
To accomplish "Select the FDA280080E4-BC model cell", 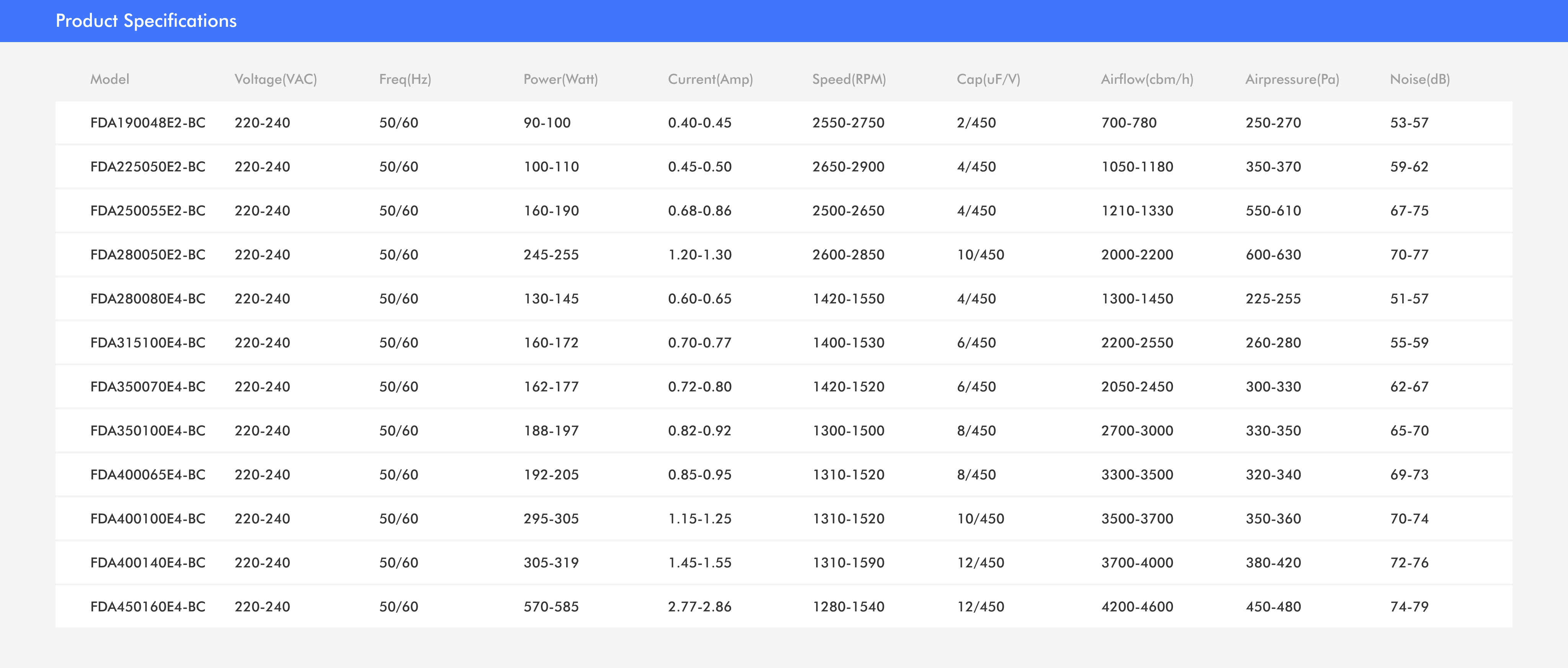I will [148, 299].
